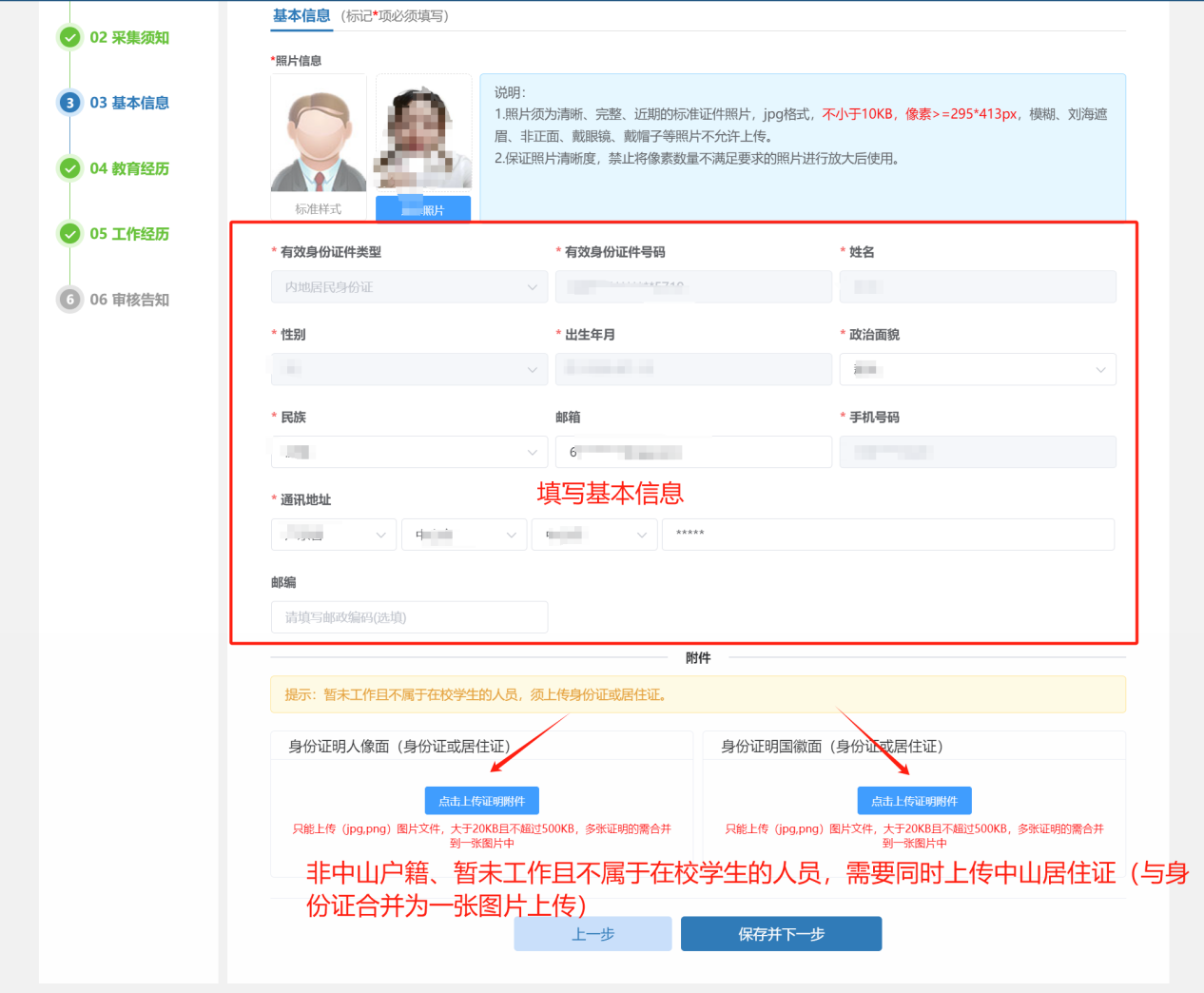This screenshot has width=1204, height=993.
Task: Click the green checkmark icon for 04 教育经历
Action: point(69,168)
